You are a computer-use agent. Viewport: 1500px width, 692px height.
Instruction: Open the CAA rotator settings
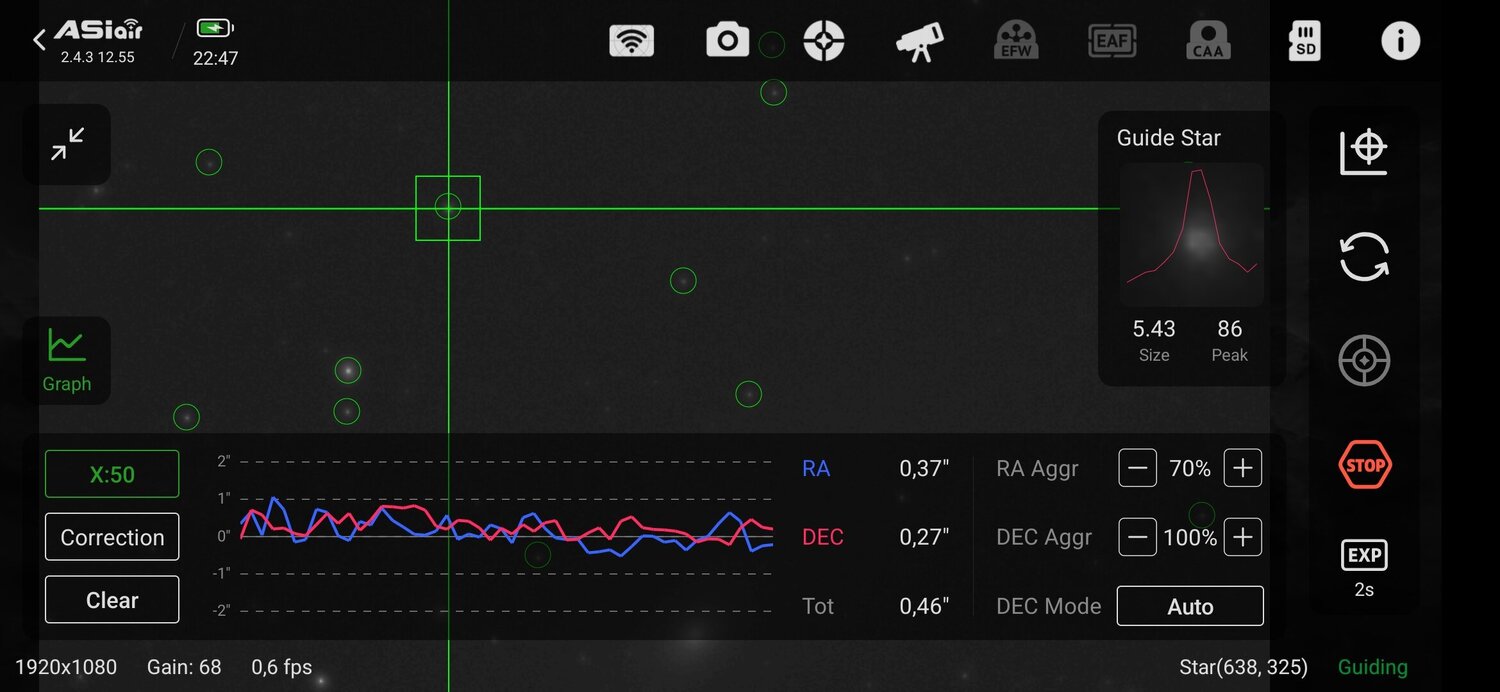[1208, 40]
